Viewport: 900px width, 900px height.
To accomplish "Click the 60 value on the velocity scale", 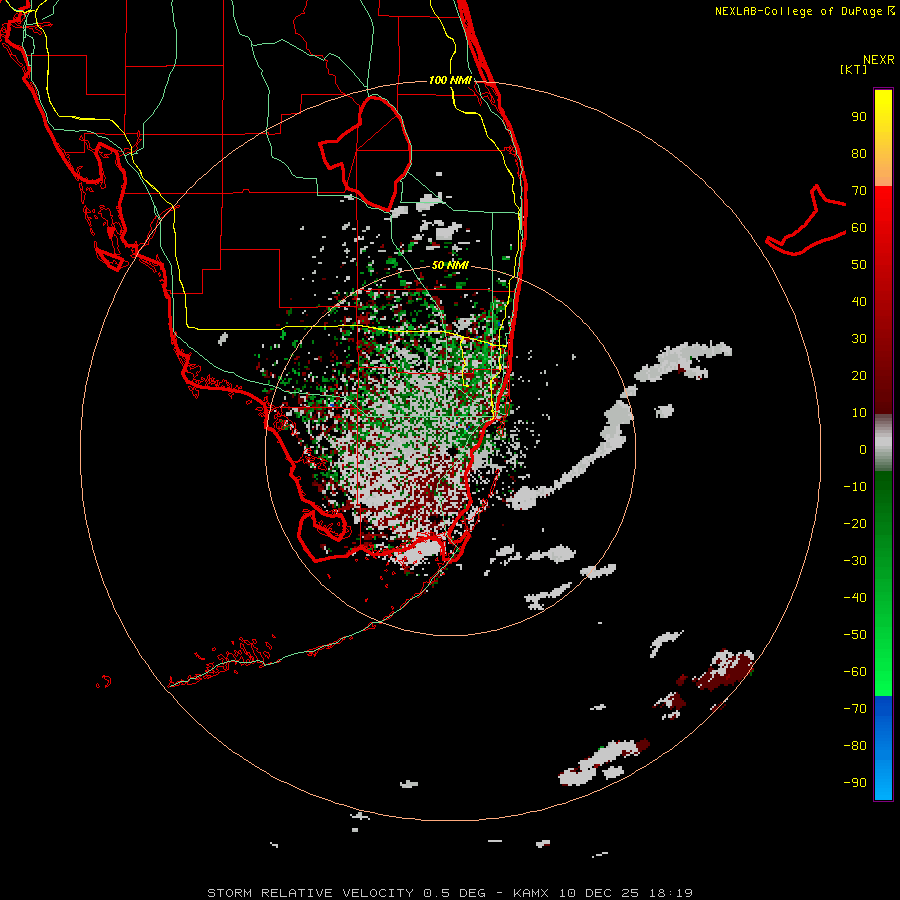I will click(859, 228).
